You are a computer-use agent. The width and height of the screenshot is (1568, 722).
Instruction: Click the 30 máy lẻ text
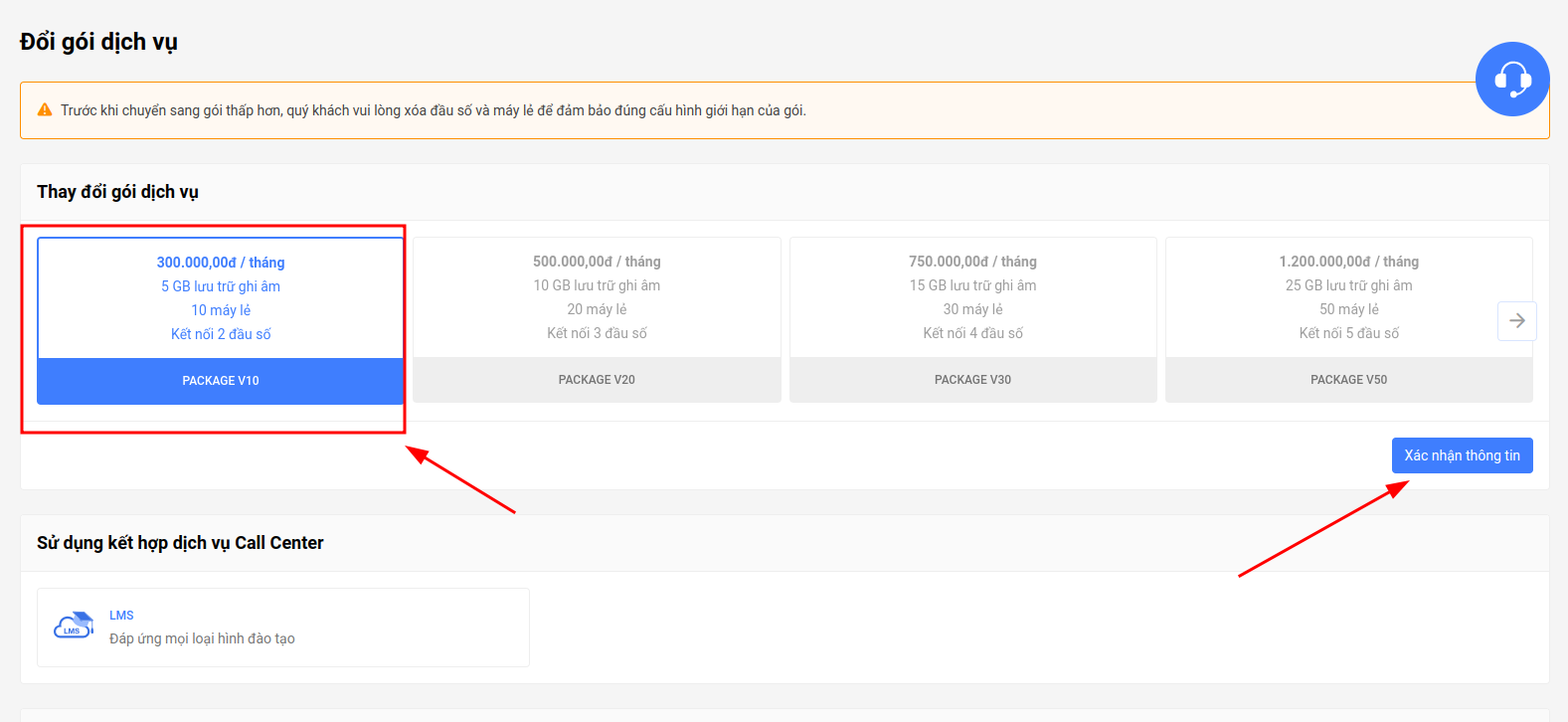(972, 309)
